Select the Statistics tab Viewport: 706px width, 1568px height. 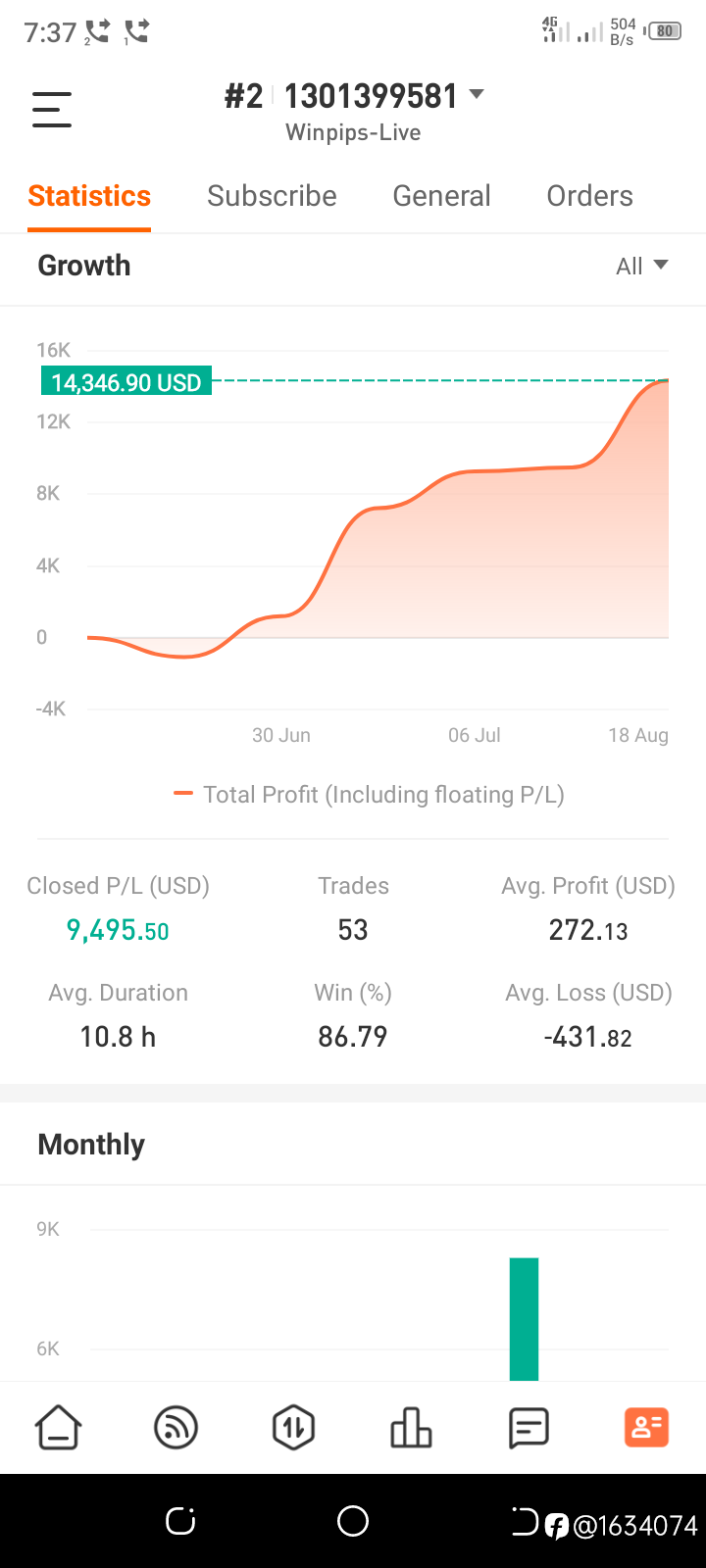tap(89, 196)
